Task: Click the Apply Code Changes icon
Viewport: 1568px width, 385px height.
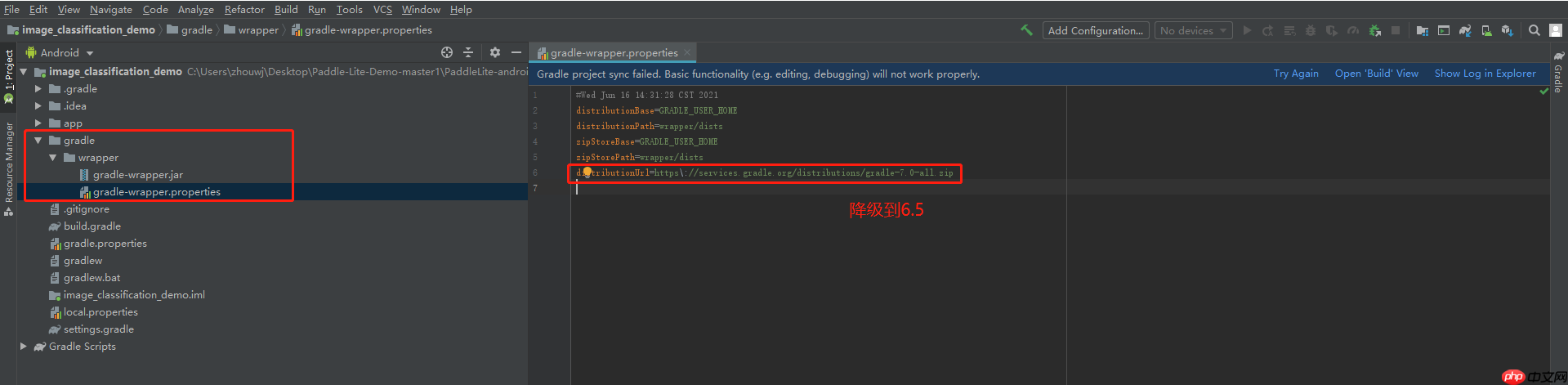Action: coord(1289,30)
